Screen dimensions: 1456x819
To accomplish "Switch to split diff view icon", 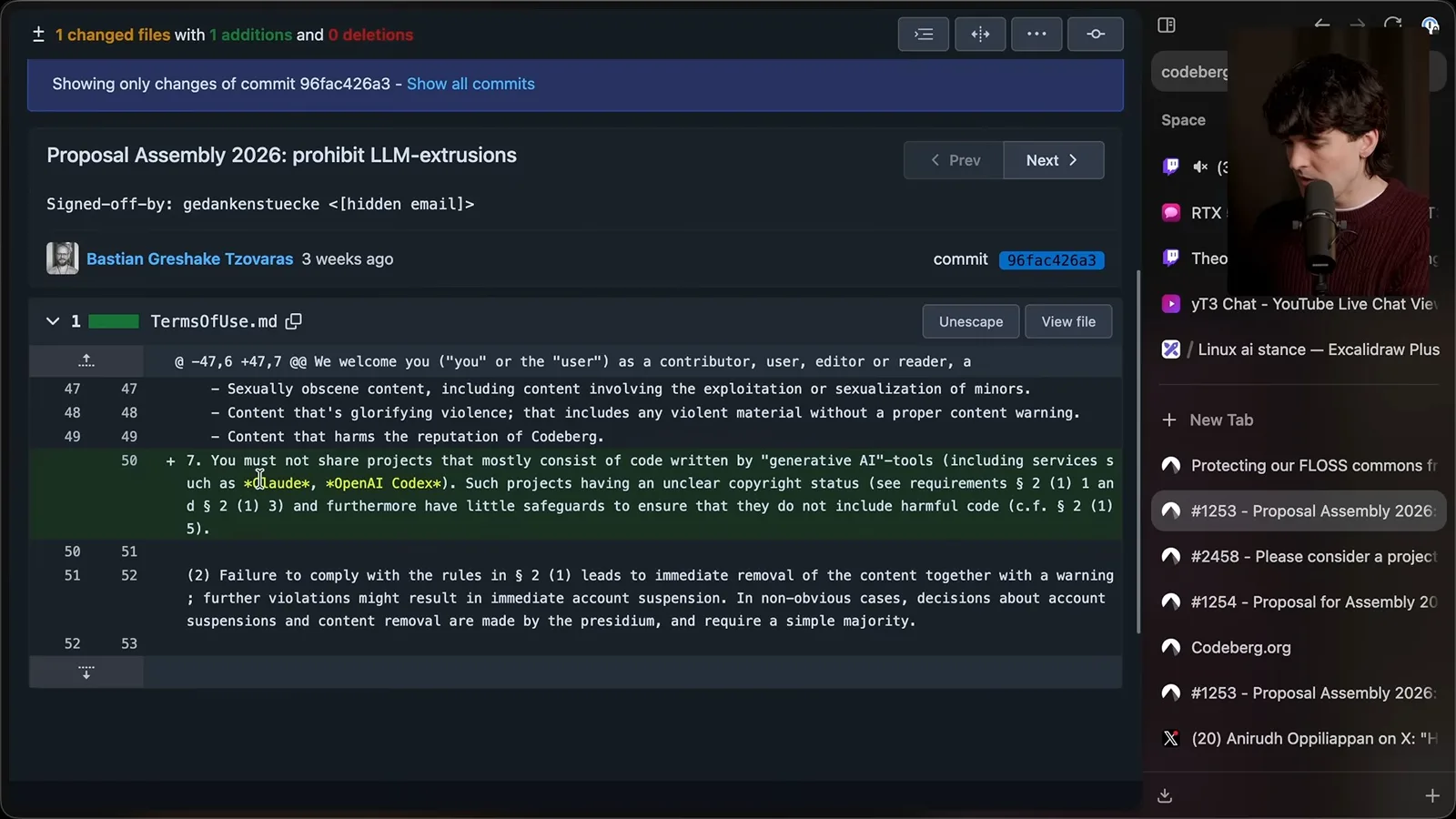I will (x=980, y=35).
